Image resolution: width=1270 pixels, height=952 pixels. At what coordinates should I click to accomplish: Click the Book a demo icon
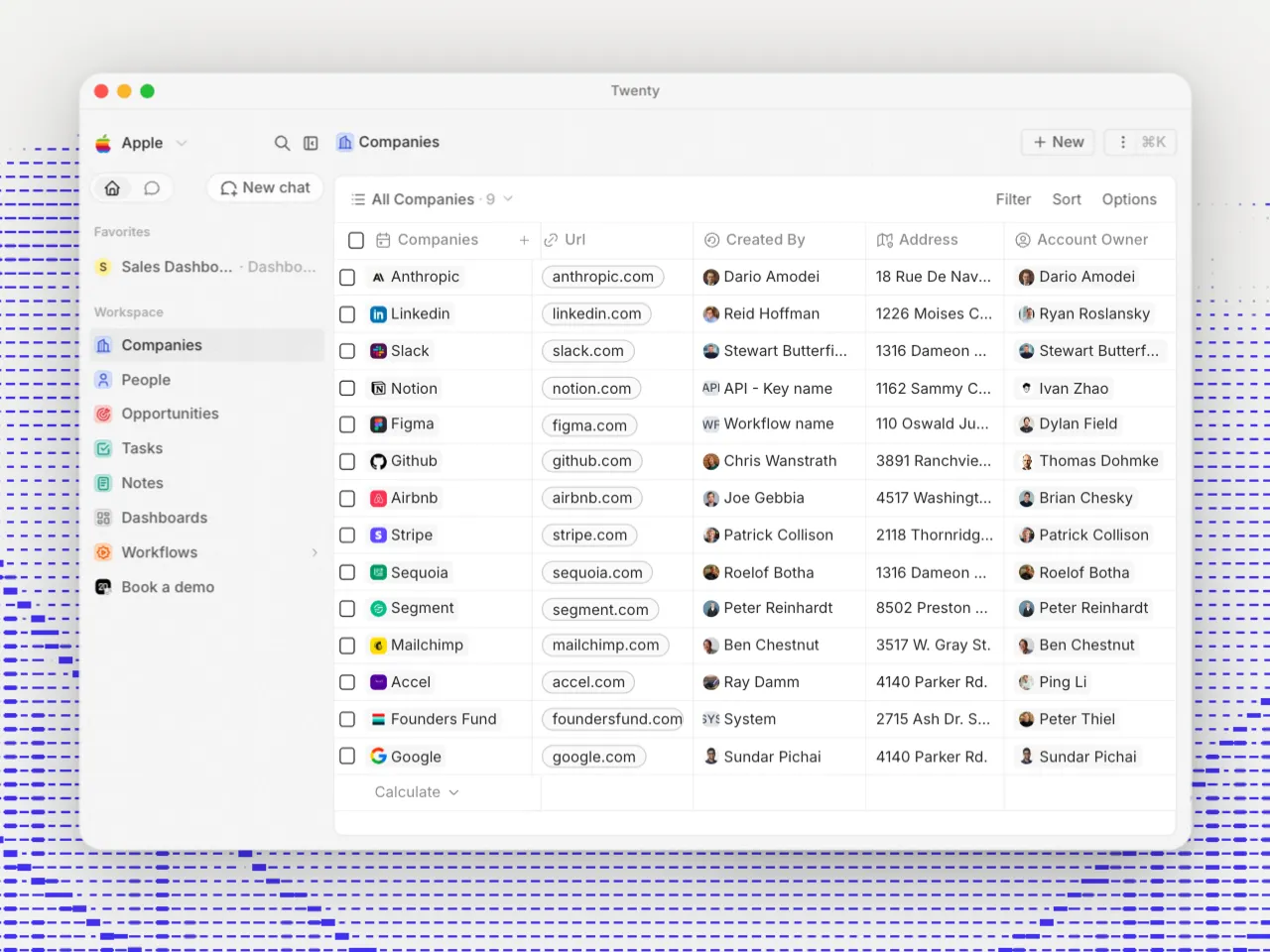pos(103,587)
